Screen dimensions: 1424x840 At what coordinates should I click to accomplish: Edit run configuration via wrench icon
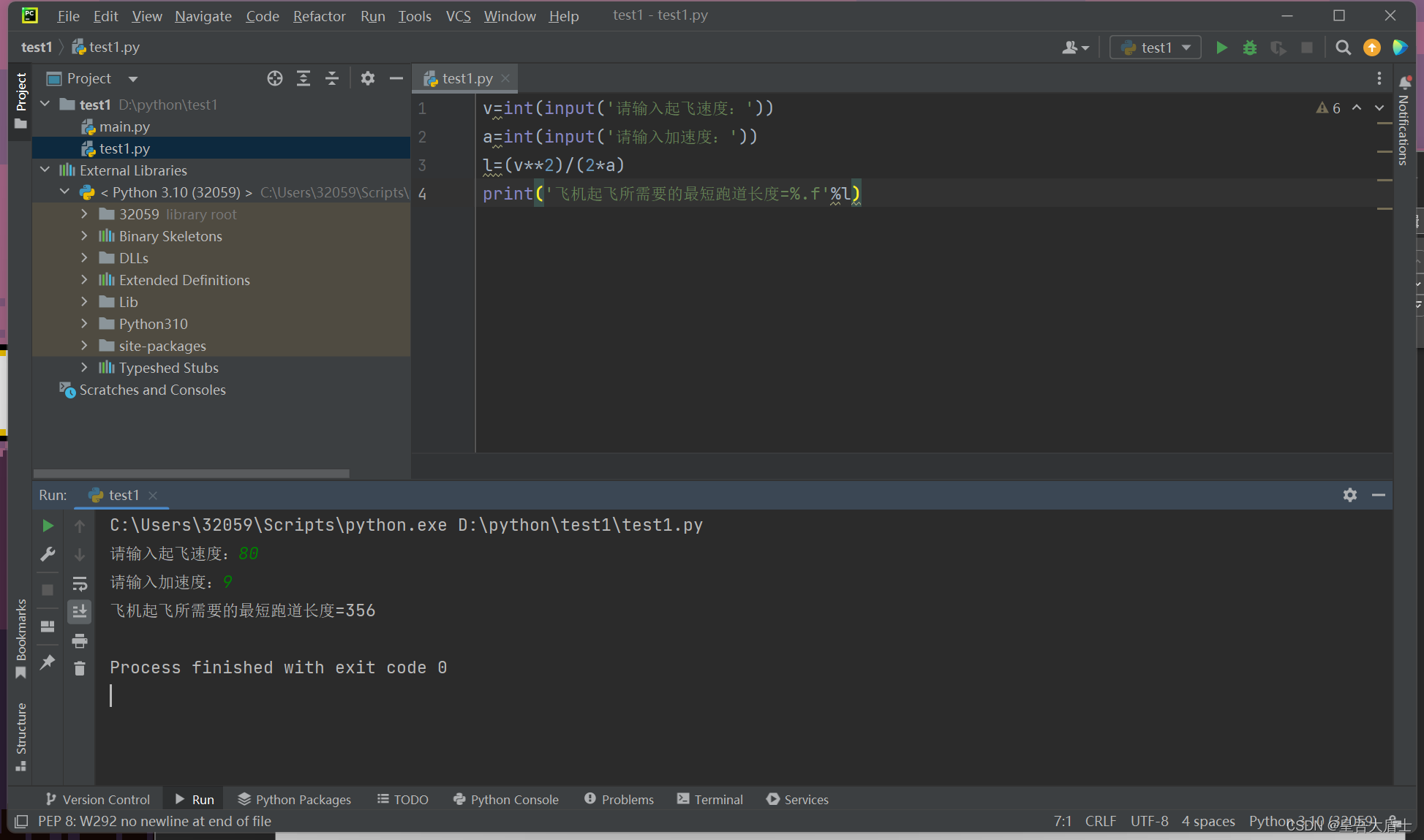click(47, 554)
